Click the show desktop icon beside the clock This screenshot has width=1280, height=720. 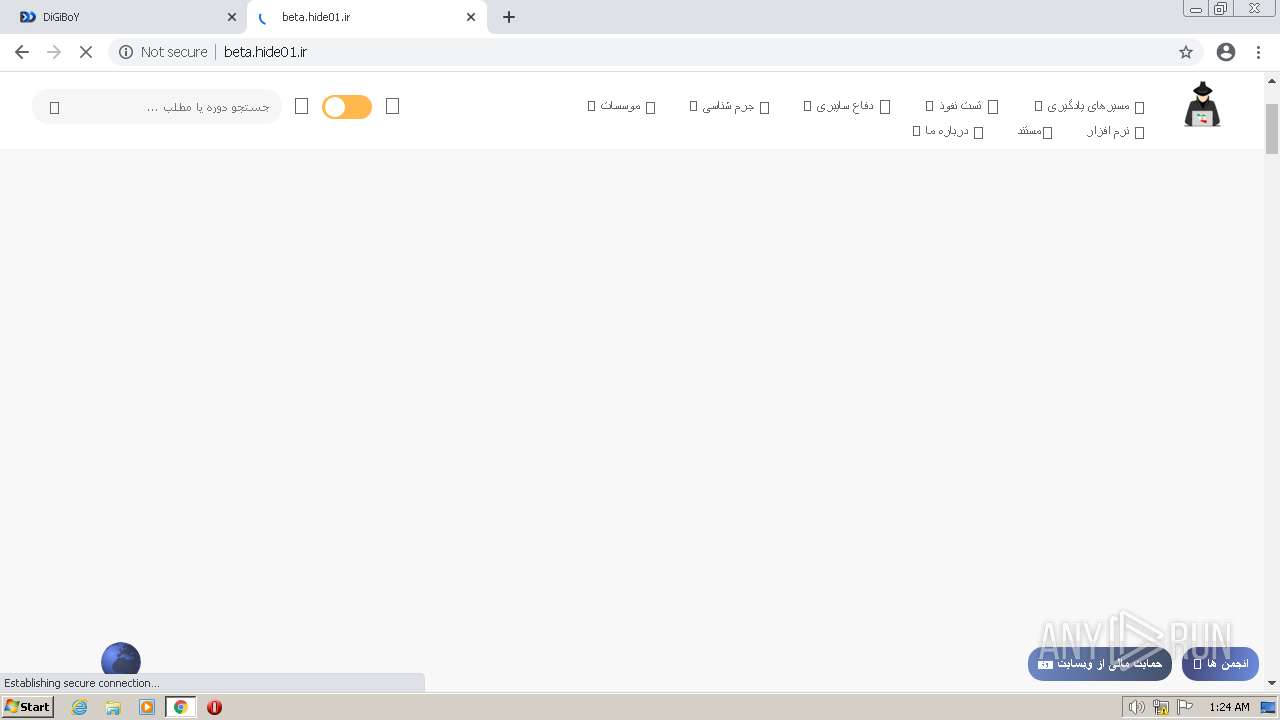pos(1268,707)
